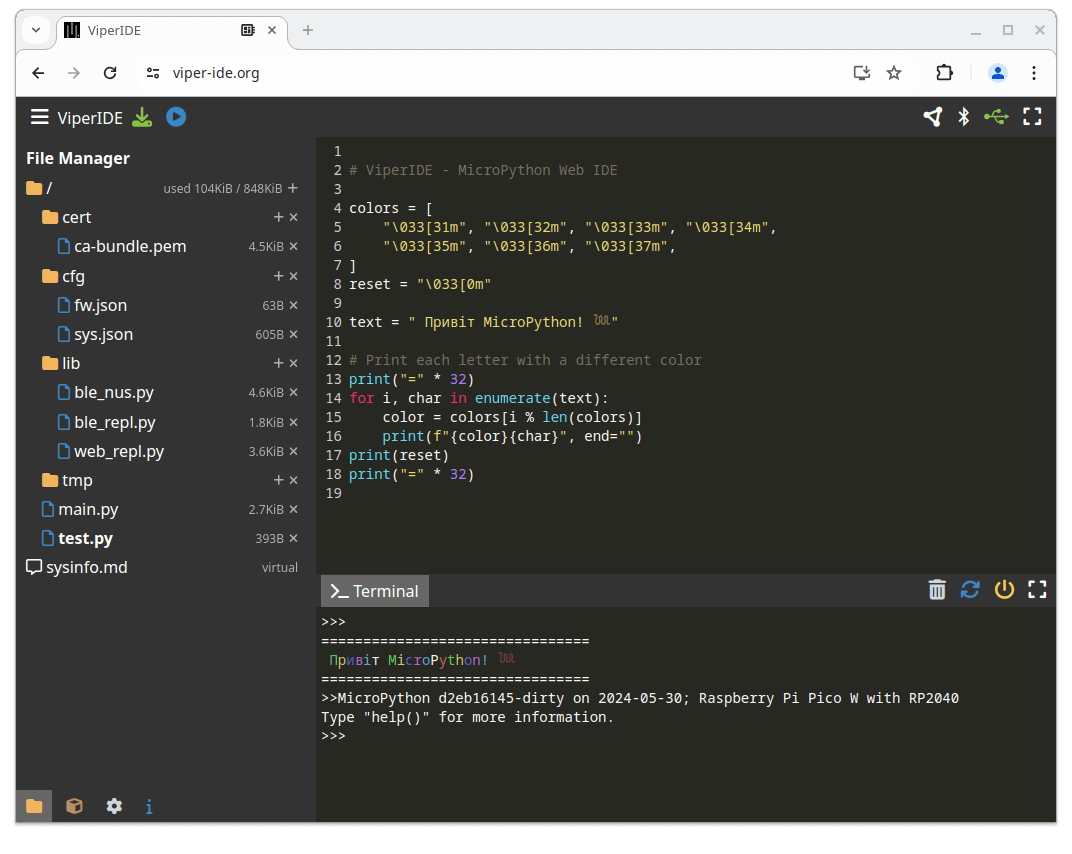Add a file to the cfg folder
This screenshot has height=854, width=1072.
click(x=278, y=276)
